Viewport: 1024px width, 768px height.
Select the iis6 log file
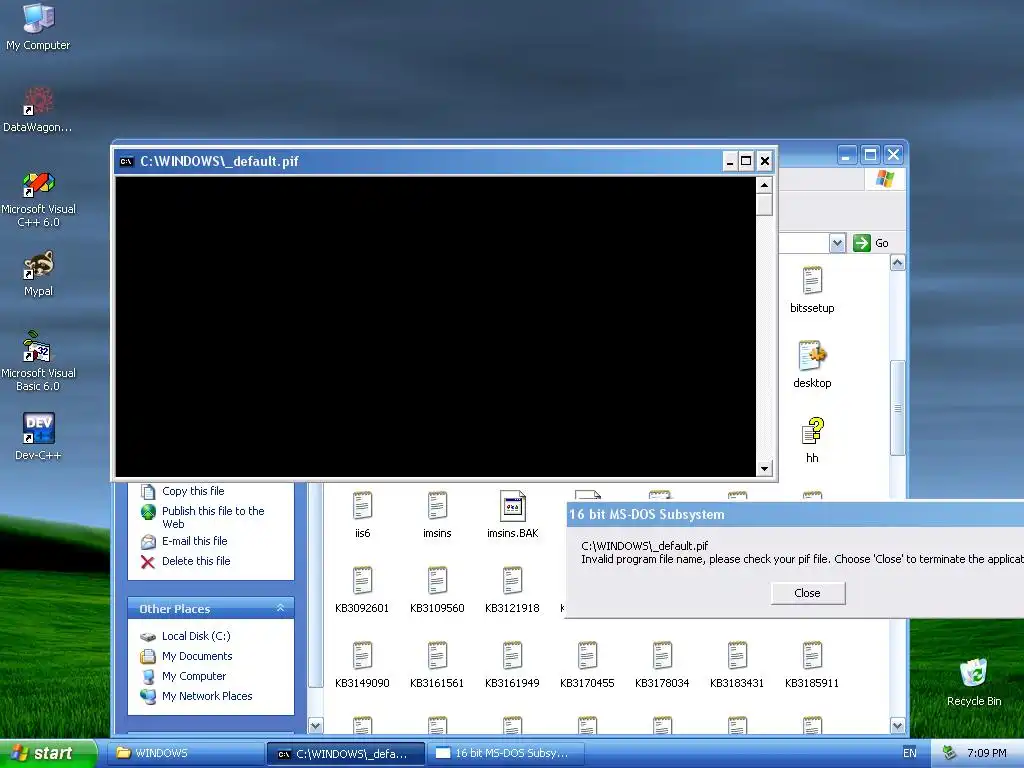point(362,515)
